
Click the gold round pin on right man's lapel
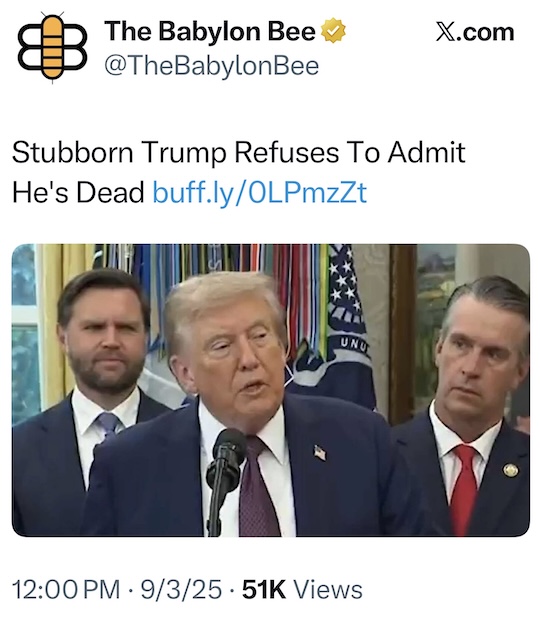(510, 470)
